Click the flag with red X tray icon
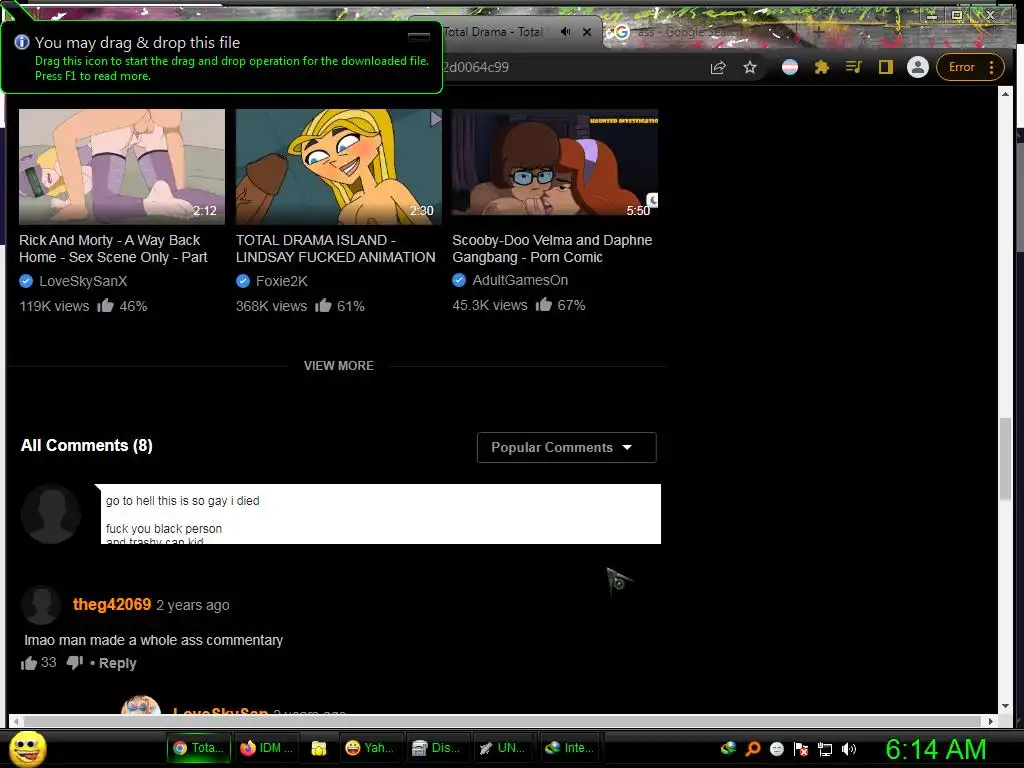1024x768 pixels. (x=801, y=749)
